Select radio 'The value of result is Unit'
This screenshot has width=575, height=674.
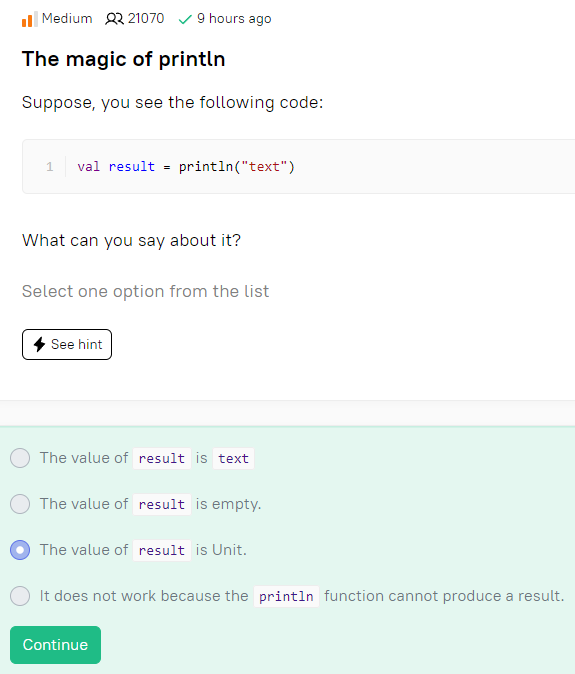pyautogui.click(x=20, y=550)
